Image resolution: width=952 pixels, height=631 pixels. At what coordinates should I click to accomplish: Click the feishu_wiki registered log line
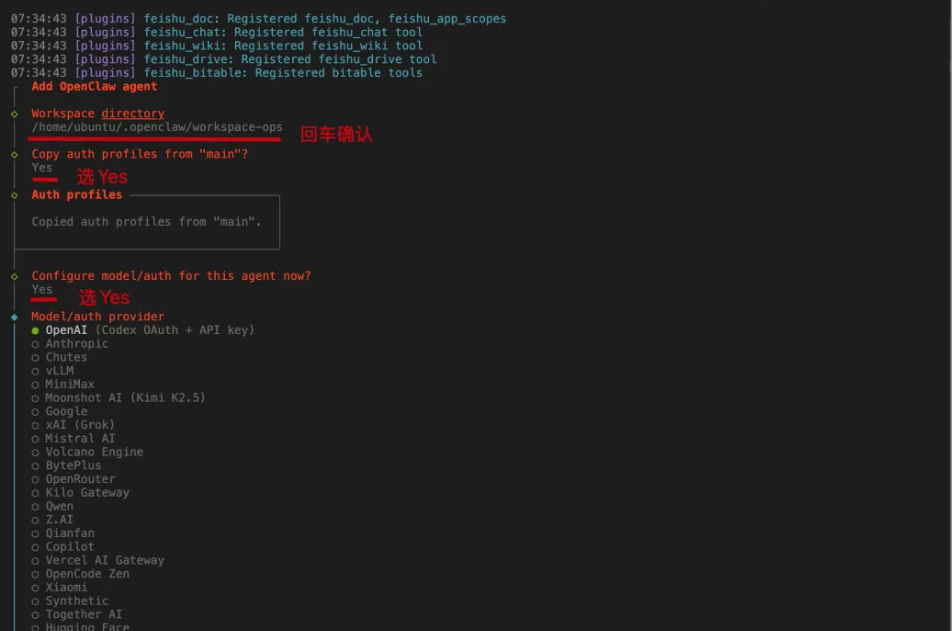[x=217, y=46]
